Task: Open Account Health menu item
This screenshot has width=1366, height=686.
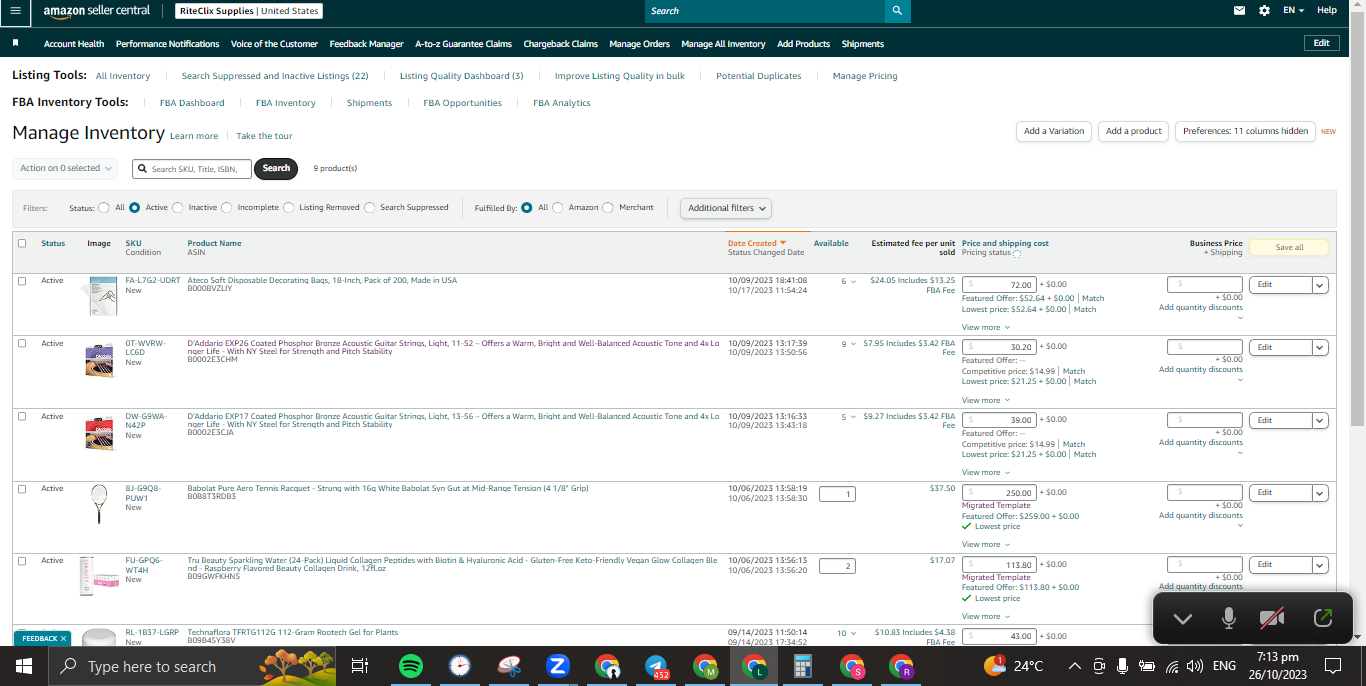Action: [74, 44]
